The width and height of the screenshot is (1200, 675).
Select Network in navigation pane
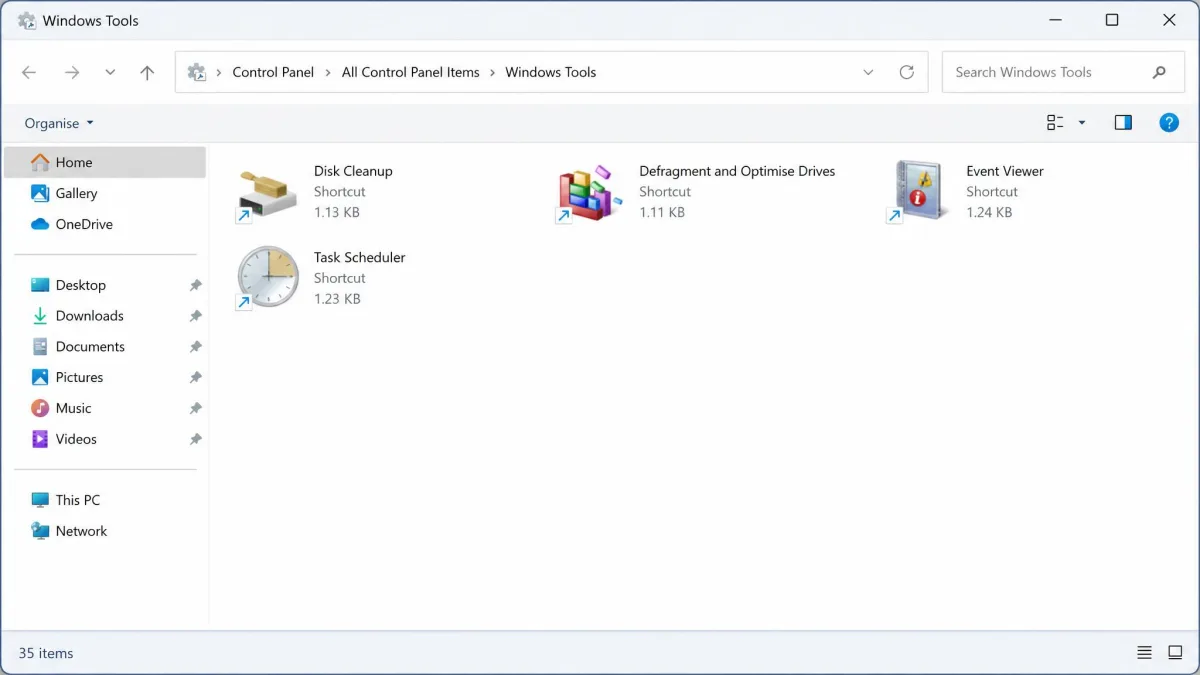105,531
